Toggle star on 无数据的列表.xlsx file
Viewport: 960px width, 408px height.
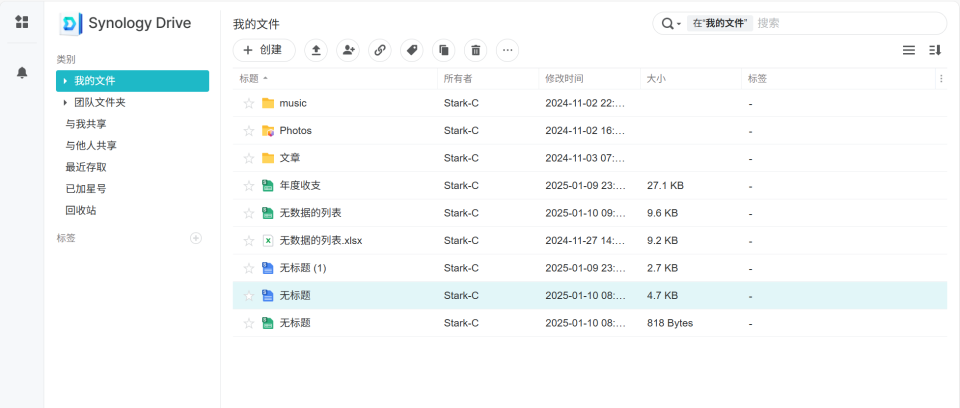[x=249, y=241]
